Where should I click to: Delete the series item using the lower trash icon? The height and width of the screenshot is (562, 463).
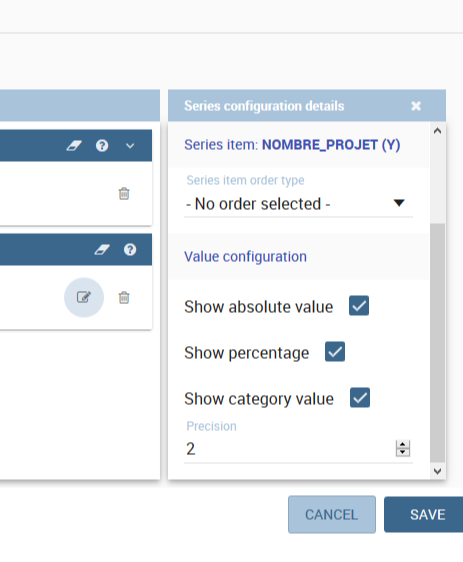124,297
